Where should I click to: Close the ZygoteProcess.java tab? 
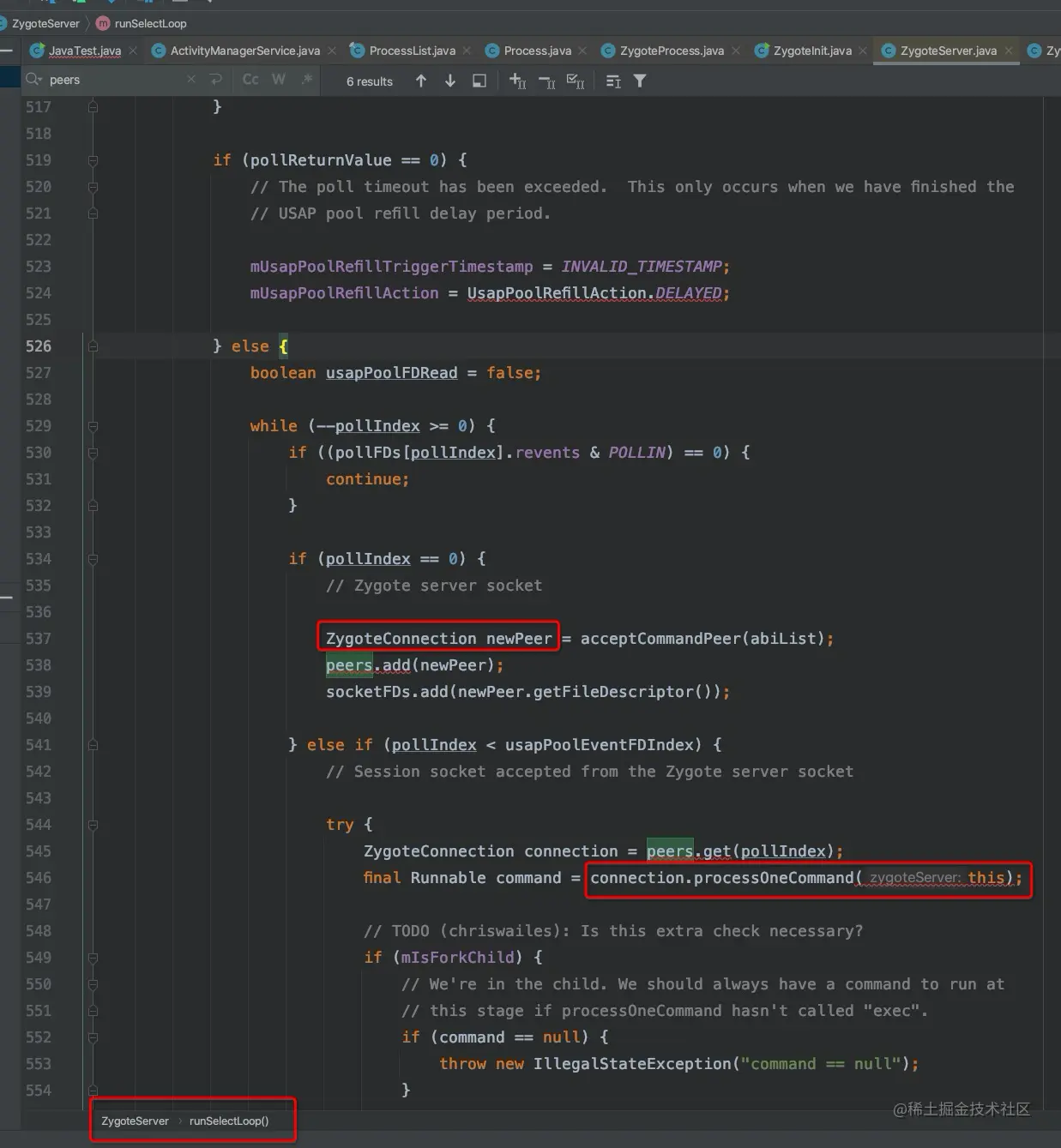click(736, 51)
